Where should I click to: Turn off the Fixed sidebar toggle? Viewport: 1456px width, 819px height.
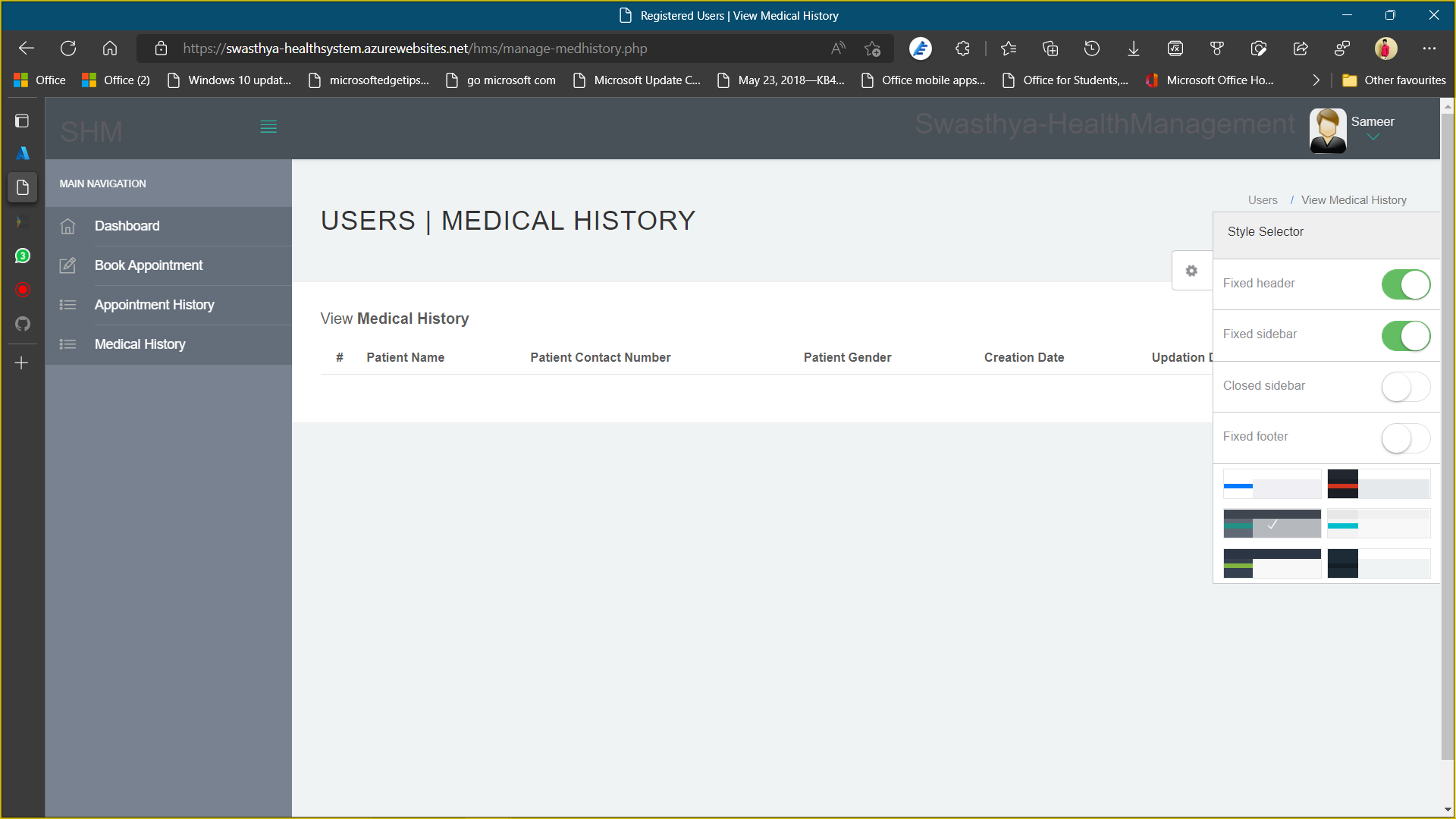[1406, 335]
